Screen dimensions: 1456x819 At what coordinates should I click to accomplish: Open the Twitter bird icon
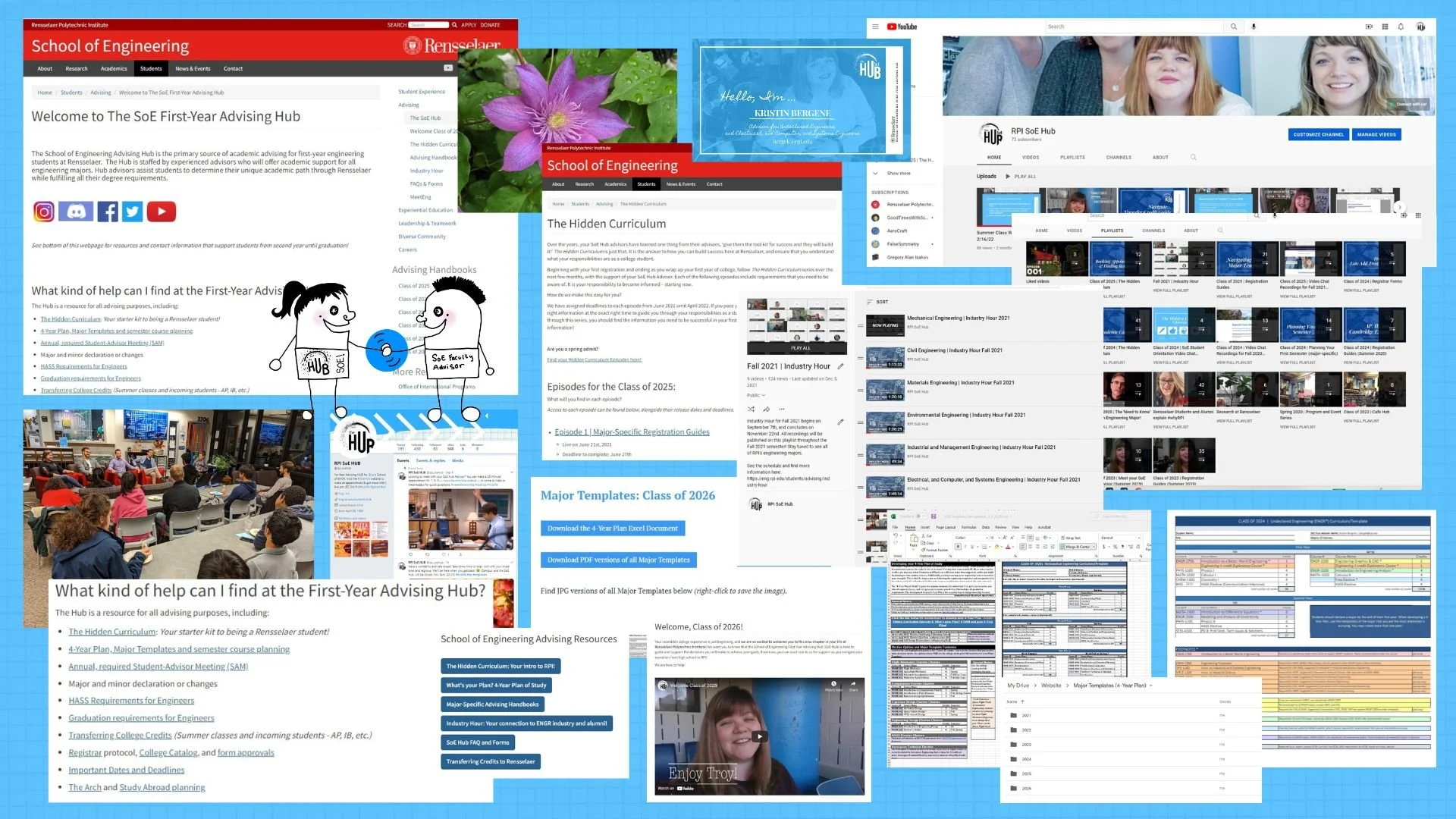coord(133,212)
